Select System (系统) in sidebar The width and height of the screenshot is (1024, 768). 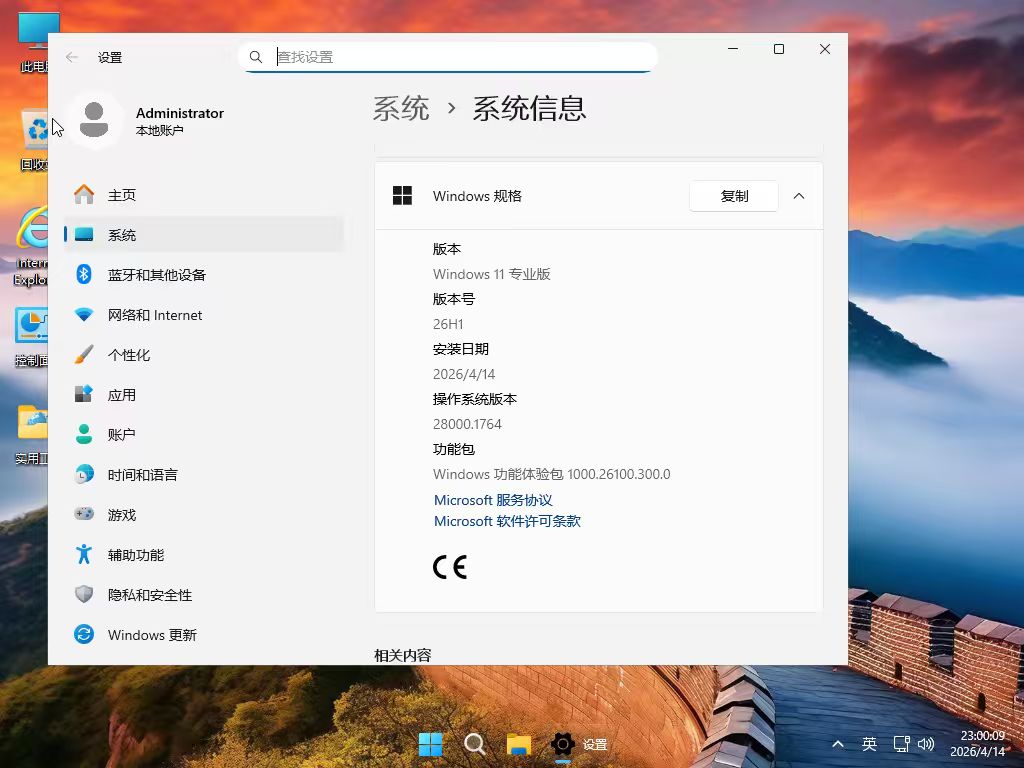[121, 235]
